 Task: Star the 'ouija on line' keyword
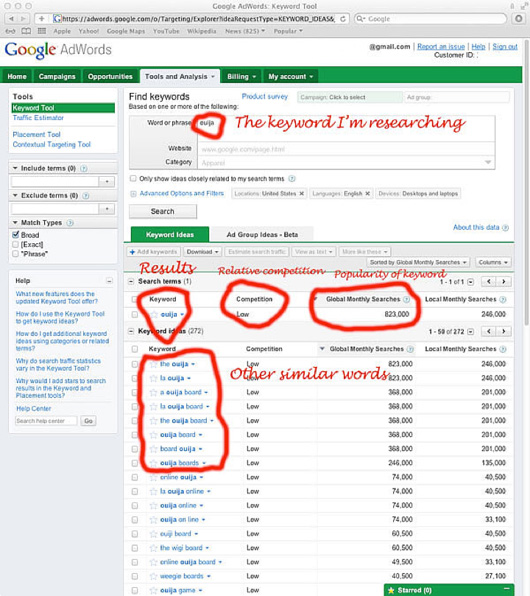[x=153, y=520]
